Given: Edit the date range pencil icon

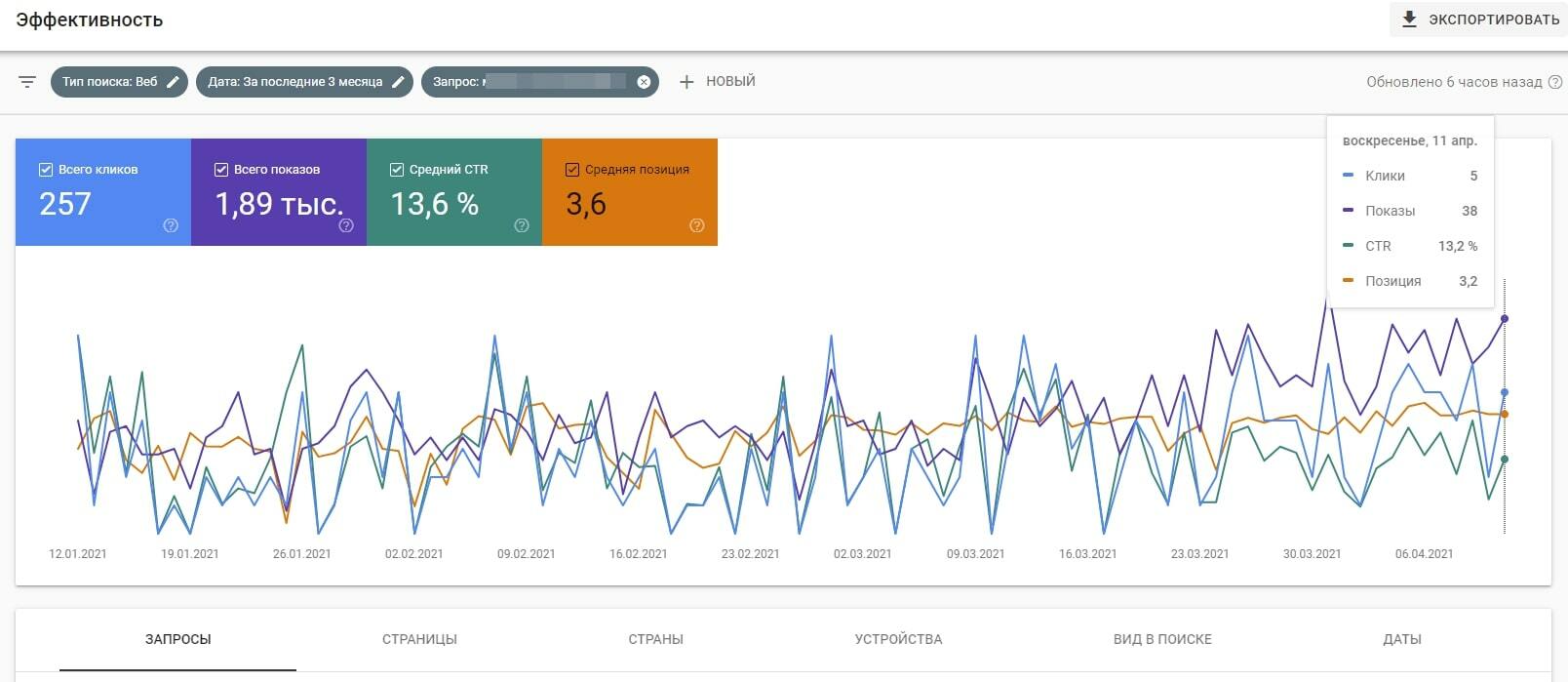Looking at the screenshot, I should (398, 82).
